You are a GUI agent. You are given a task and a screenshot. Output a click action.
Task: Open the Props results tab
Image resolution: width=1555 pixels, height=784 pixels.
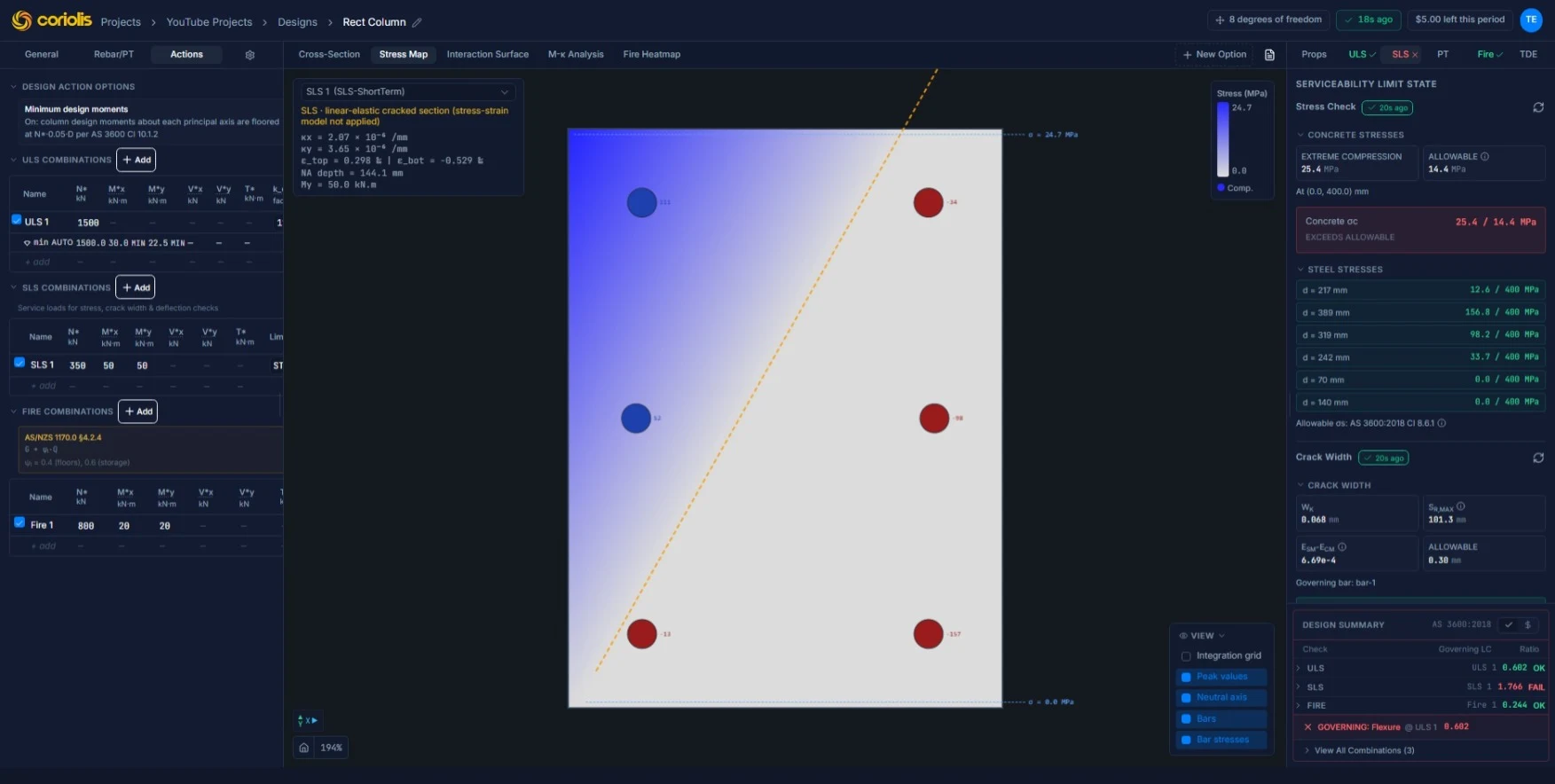pyautogui.click(x=1314, y=55)
